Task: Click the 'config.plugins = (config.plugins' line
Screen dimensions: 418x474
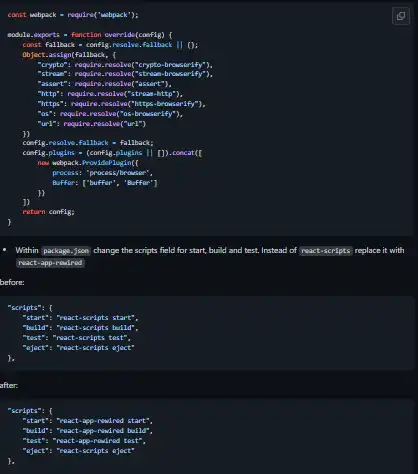Action: (112, 153)
